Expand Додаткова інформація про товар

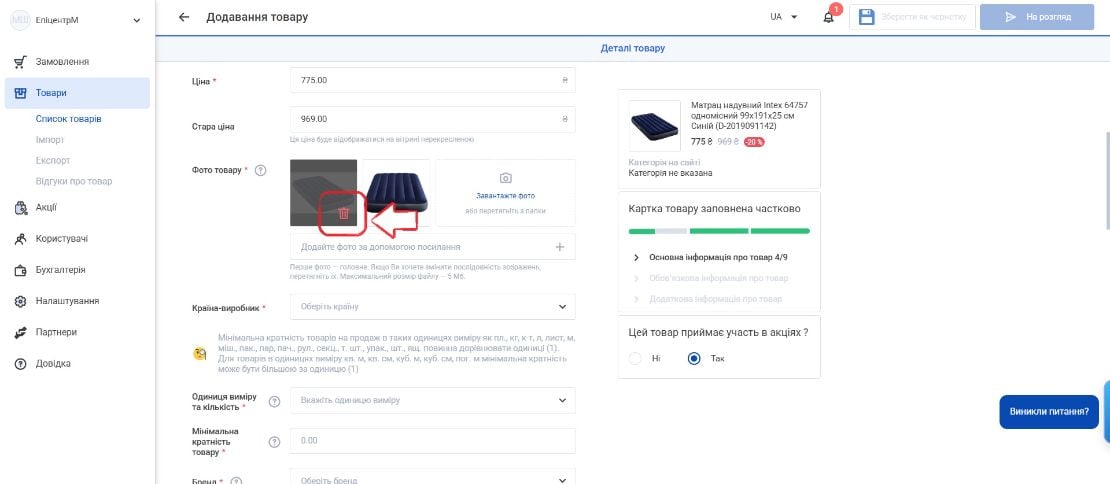pyautogui.click(x=706, y=299)
